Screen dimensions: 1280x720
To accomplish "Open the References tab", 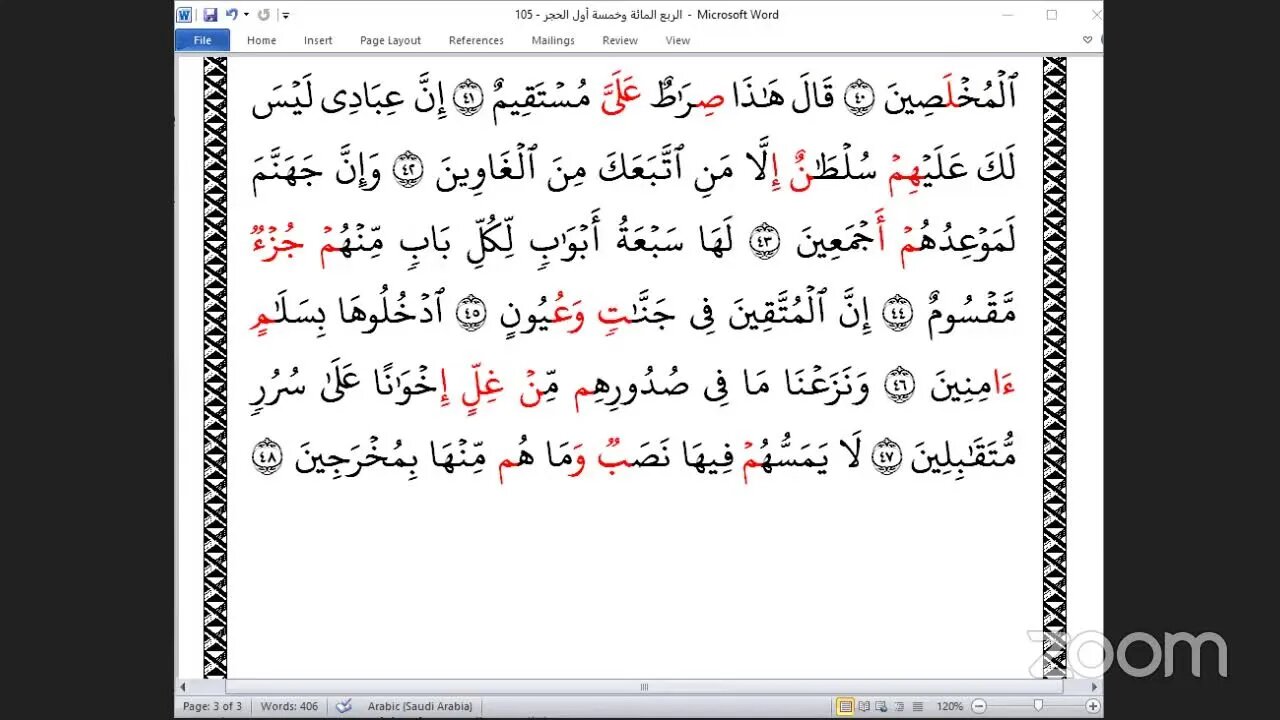I will coord(476,40).
